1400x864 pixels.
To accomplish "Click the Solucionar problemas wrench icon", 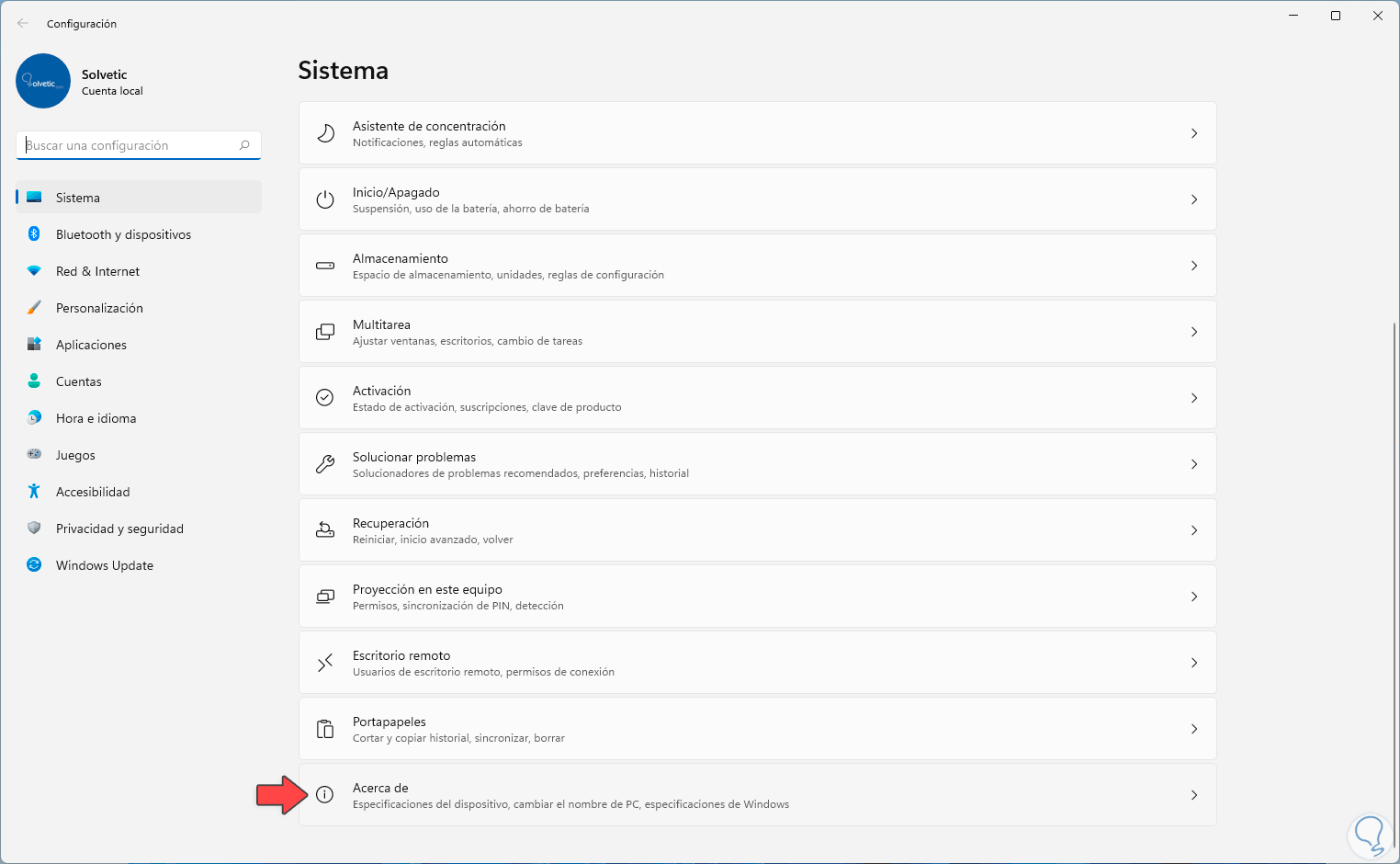I will [x=325, y=464].
